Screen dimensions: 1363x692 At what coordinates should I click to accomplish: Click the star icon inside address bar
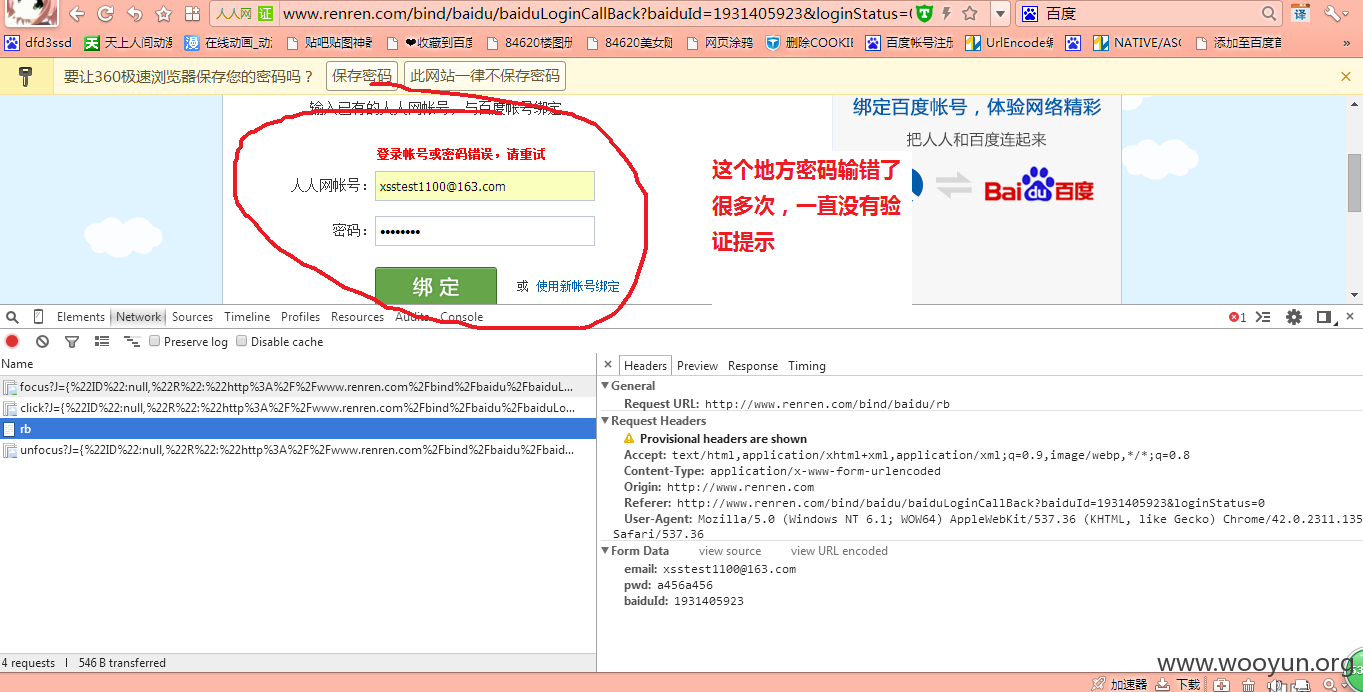tap(969, 14)
